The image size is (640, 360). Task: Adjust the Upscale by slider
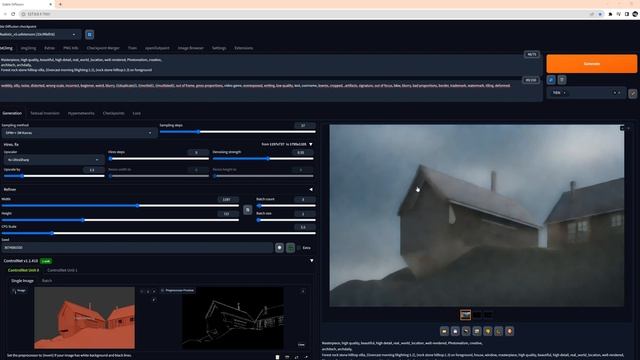coord(54,176)
